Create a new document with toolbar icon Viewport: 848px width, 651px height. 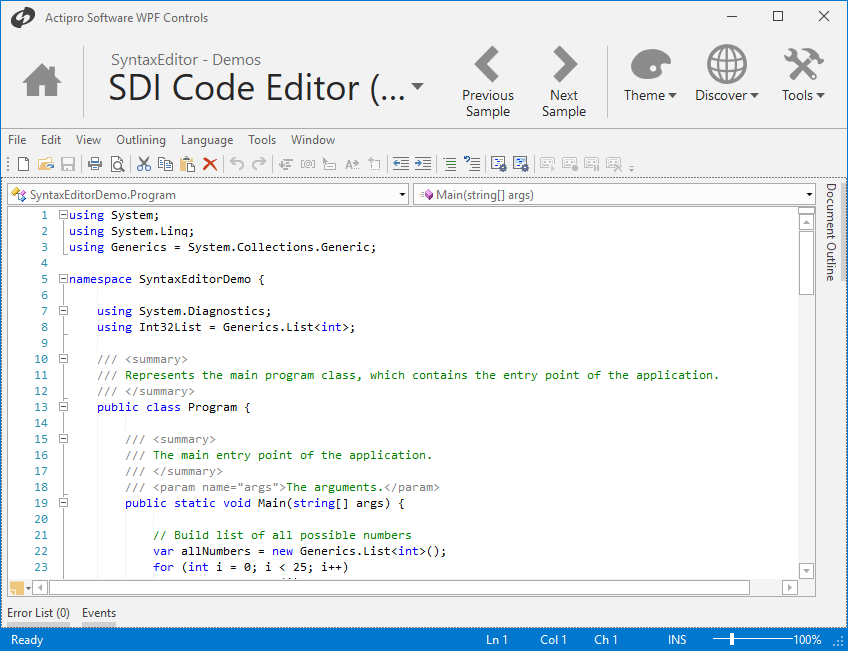tap(23, 164)
